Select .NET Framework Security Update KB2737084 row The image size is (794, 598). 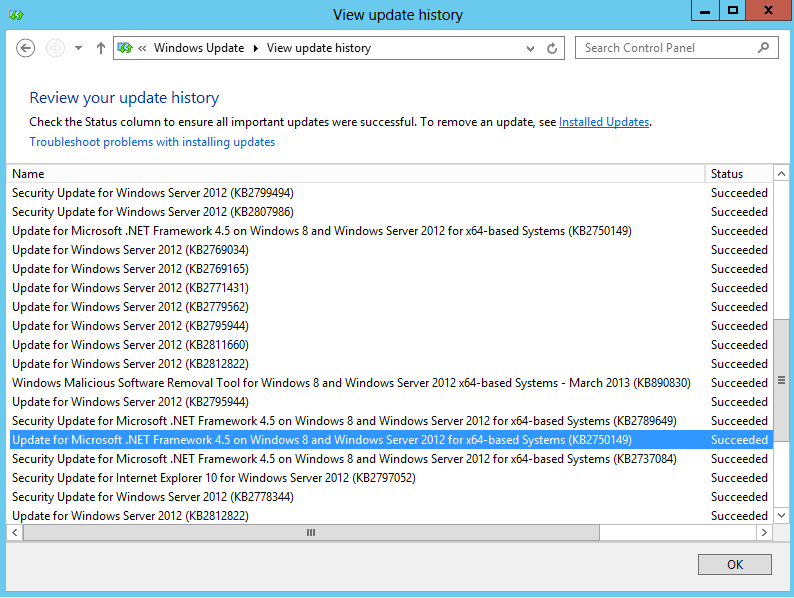390,459
